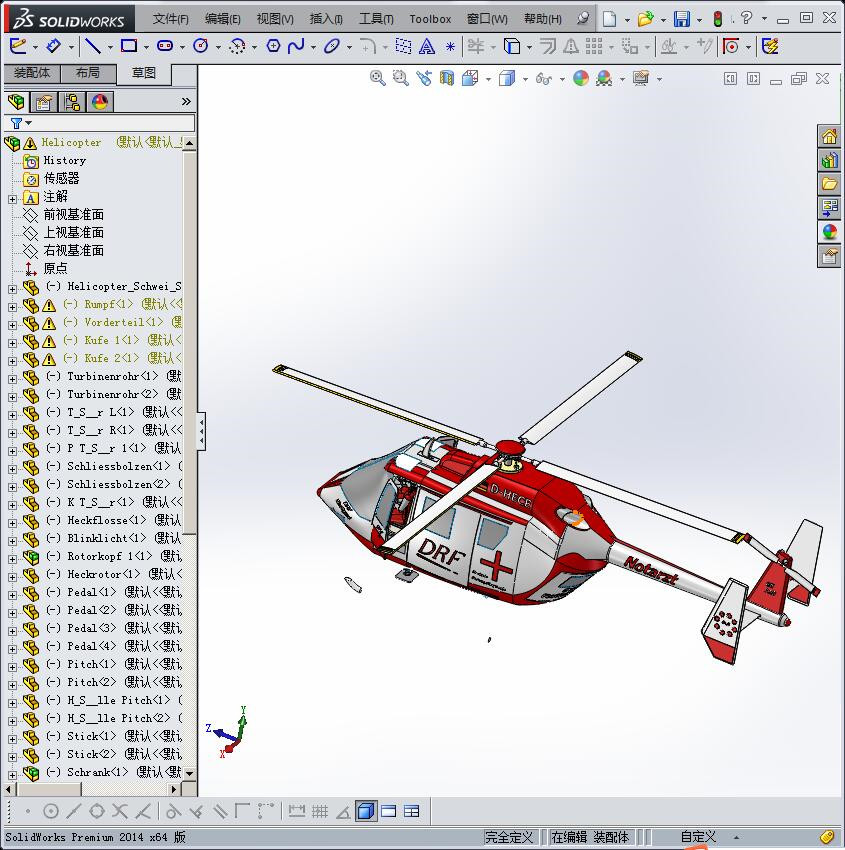
Task: Expand the Rotorkopf 1<1> component node
Action: [x=12, y=559]
